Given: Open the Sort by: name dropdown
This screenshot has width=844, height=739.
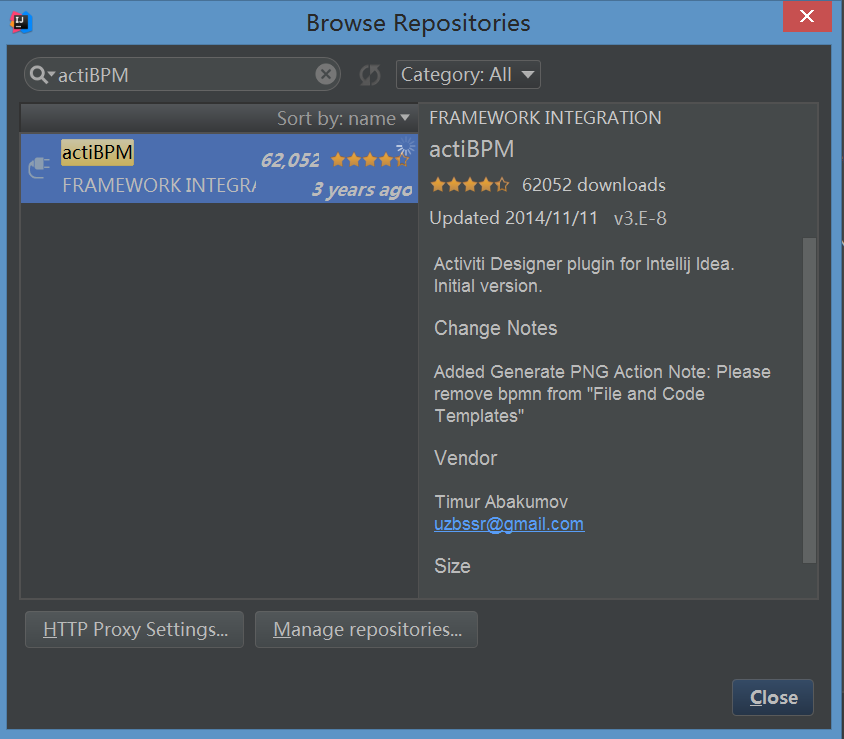Looking at the screenshot, I should (x=343, y=118).
